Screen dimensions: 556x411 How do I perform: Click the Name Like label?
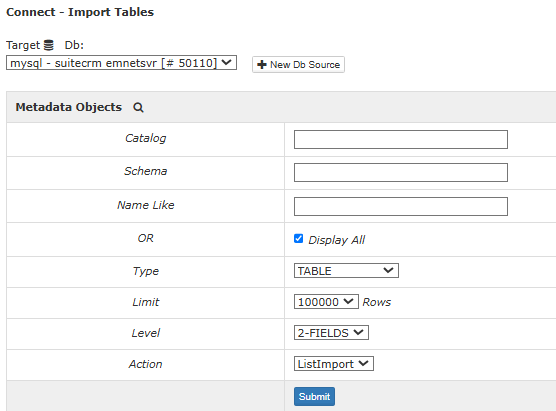coord(145,205)
